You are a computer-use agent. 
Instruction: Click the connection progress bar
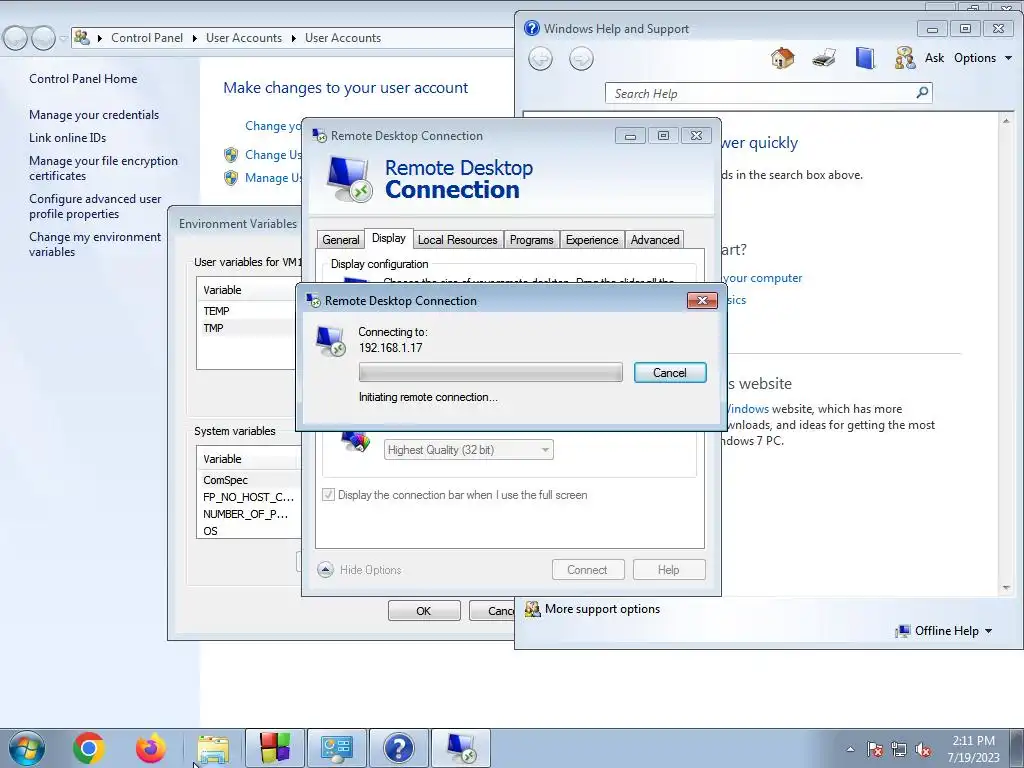pyautogui.click(x=490, y=372)
